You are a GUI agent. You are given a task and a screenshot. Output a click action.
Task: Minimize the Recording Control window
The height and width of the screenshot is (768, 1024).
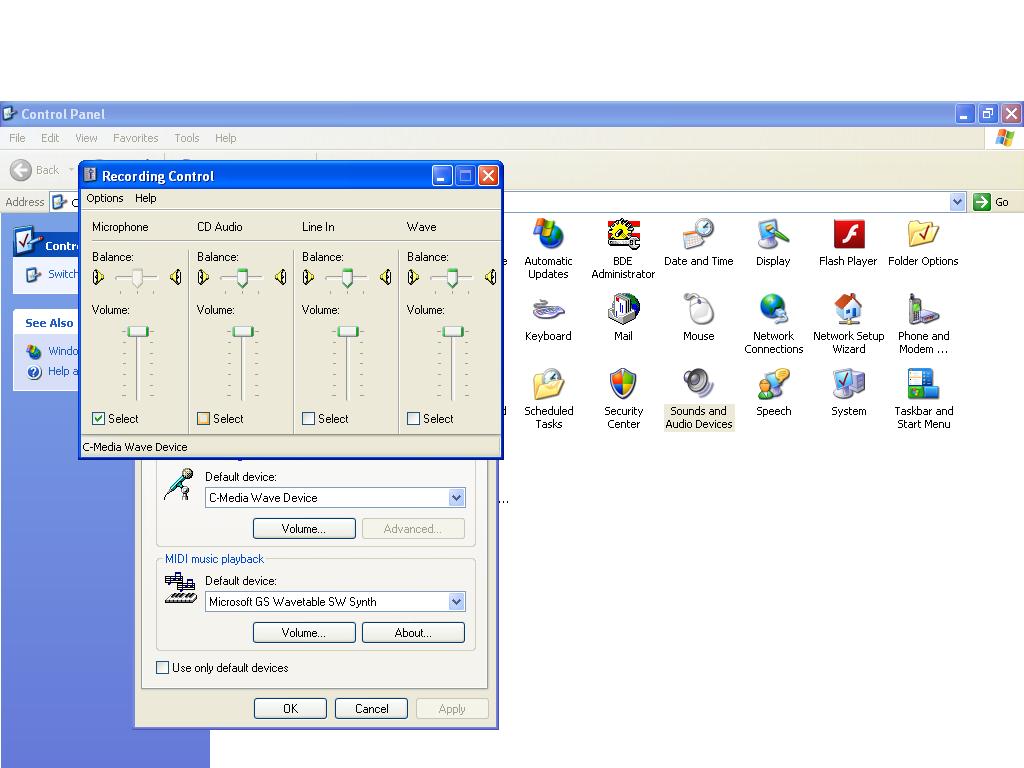coord(442,176)
